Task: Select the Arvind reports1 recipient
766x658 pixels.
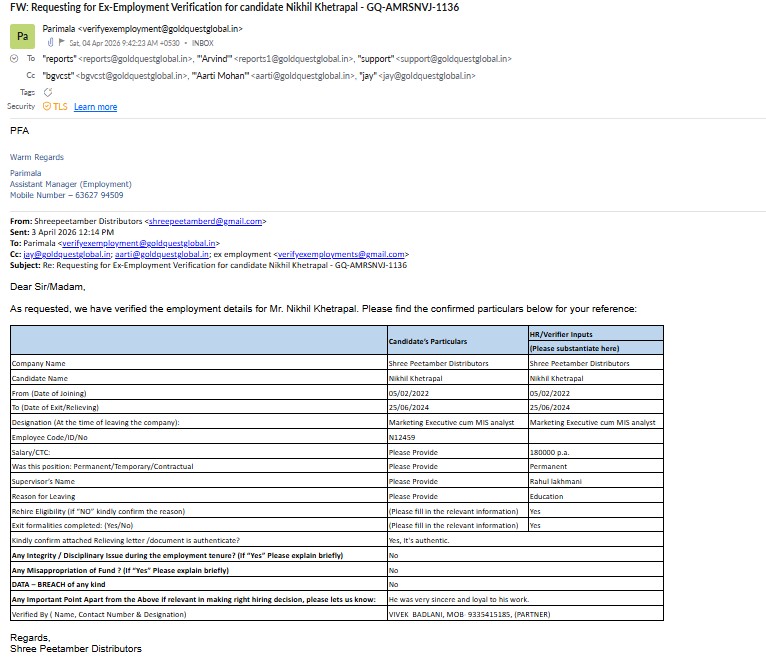Action: click(x=276, y=59)
